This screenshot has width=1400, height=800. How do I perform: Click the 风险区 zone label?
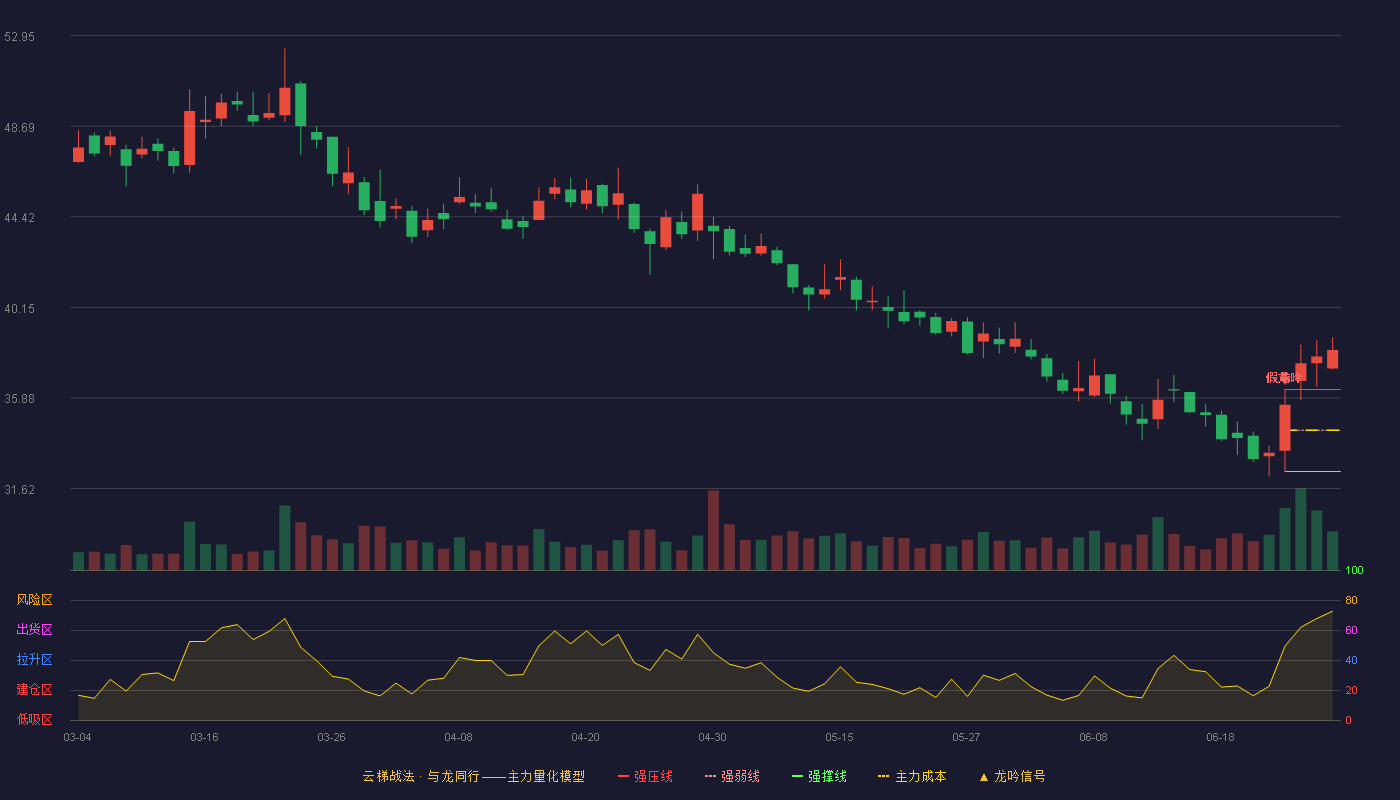click(34, 600)
